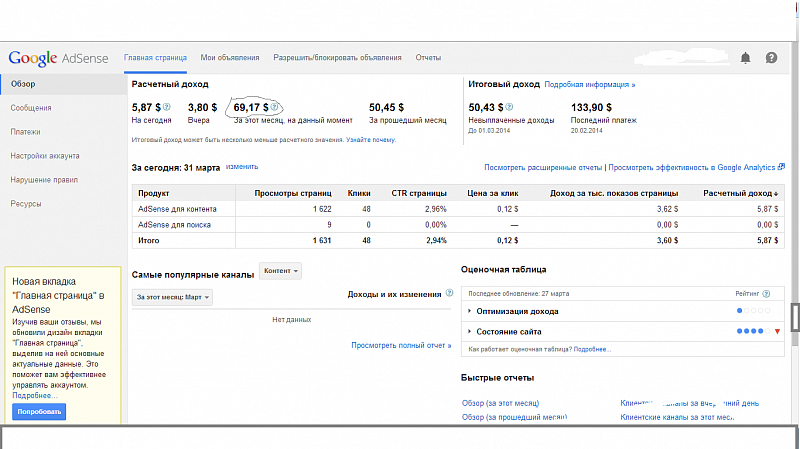Open Настройки аккаунта in the sidebar
Screen dimensions: 800x449
[x=45, y=156]
